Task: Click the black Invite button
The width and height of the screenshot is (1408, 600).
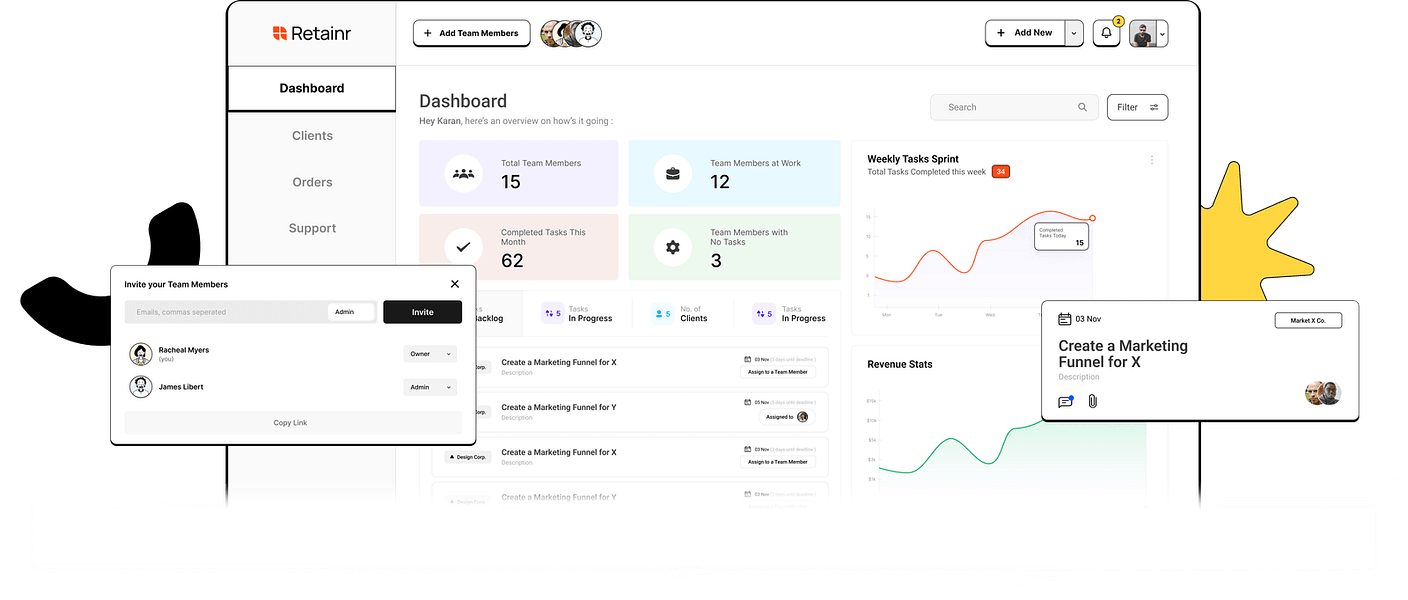Action: [422, 312]
